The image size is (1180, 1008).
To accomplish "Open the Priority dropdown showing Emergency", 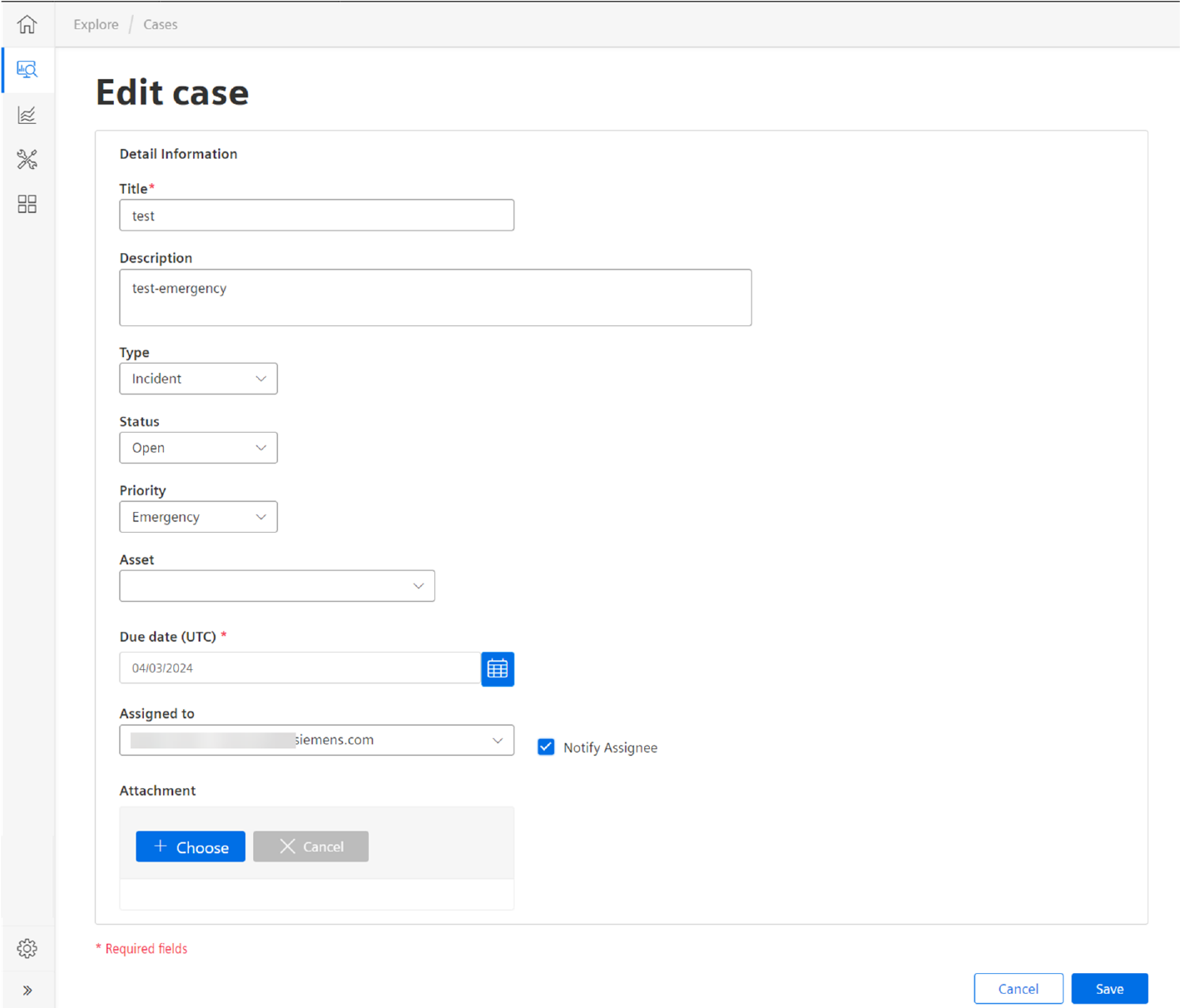I will click(x=198, y=517).
